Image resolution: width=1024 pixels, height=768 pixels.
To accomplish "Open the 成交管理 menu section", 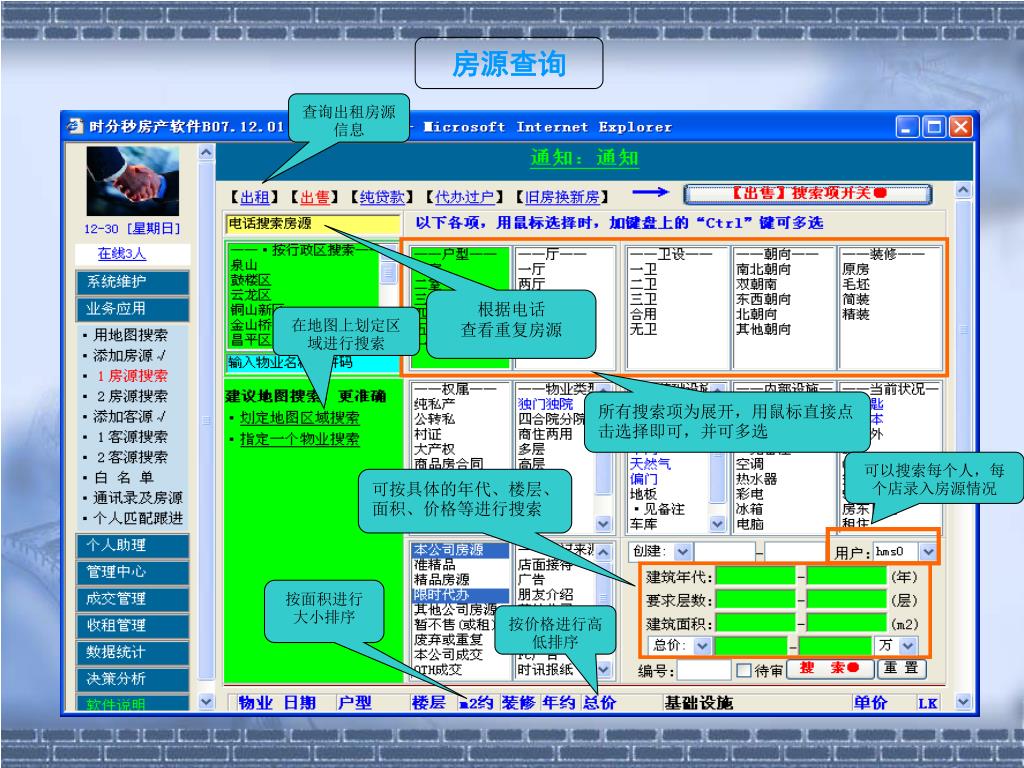I will [x=133, y=599].
